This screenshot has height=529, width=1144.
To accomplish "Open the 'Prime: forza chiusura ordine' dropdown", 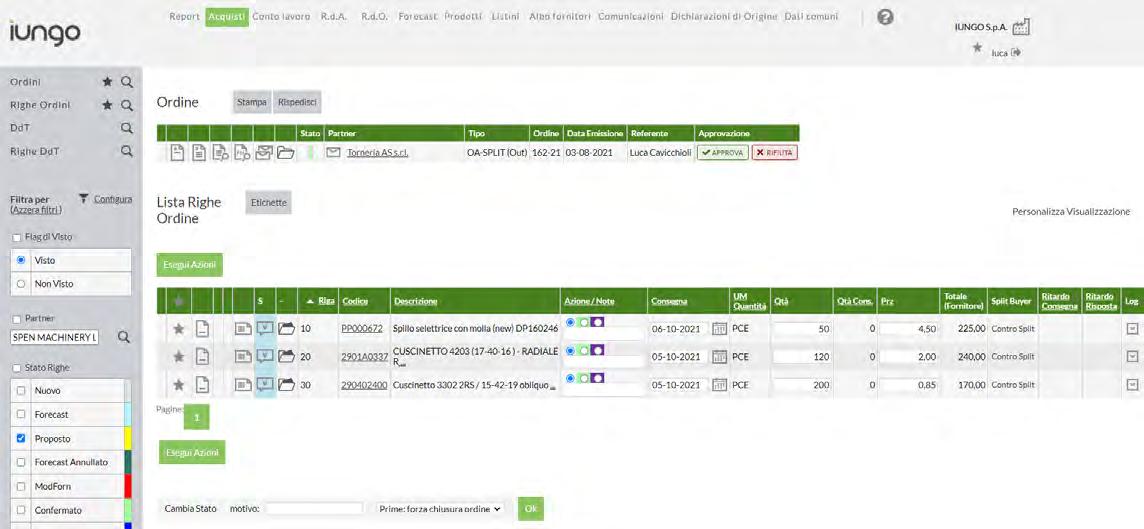I will (x=438, y=509).
